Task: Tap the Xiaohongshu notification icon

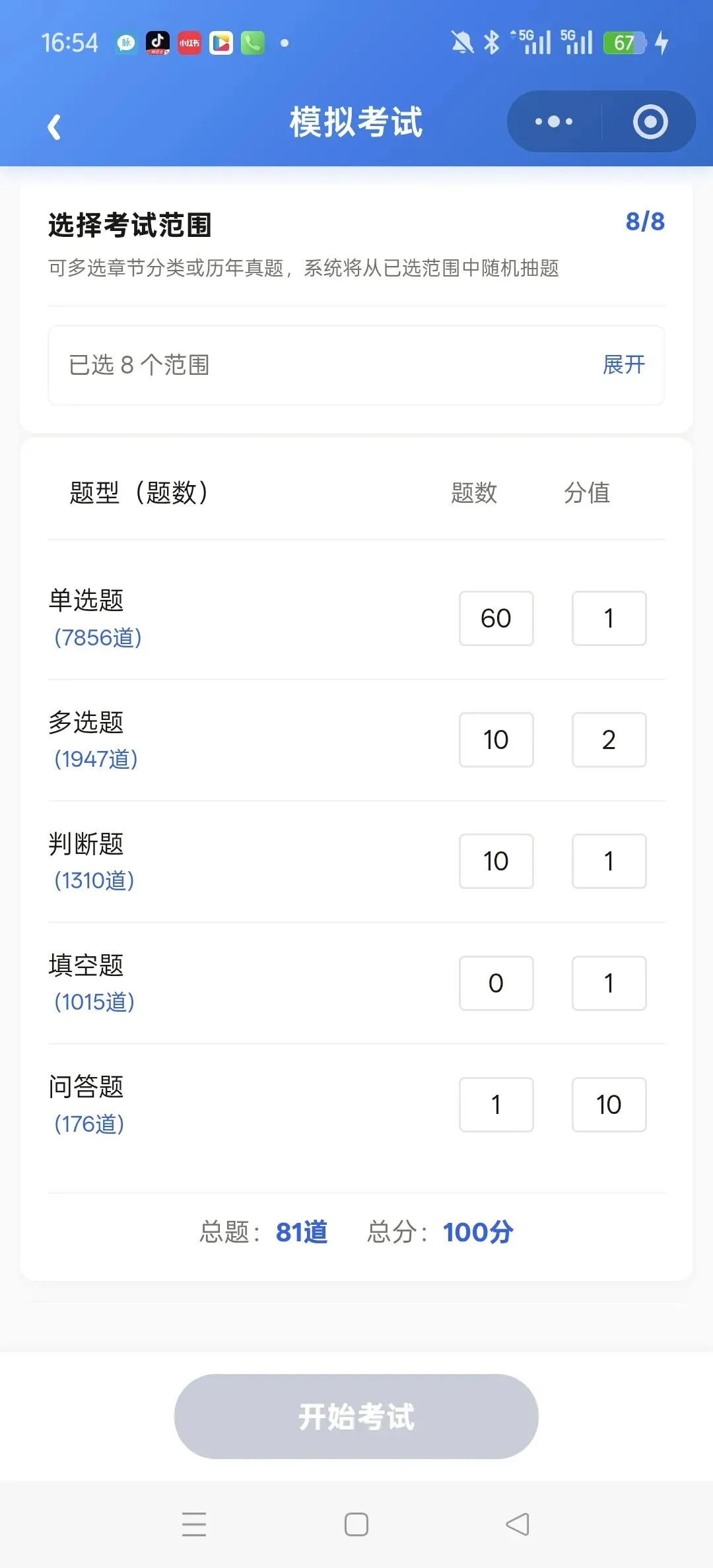Action: (189, 43)
